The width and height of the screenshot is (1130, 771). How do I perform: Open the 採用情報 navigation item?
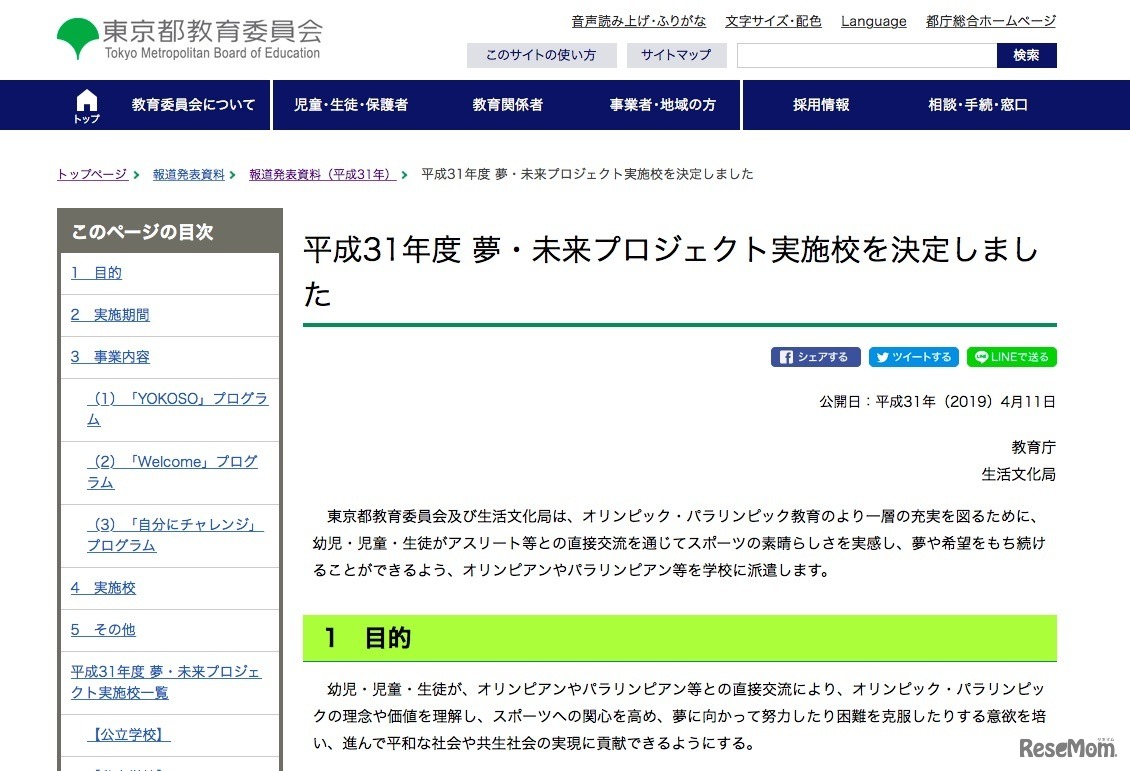point(820,104)
